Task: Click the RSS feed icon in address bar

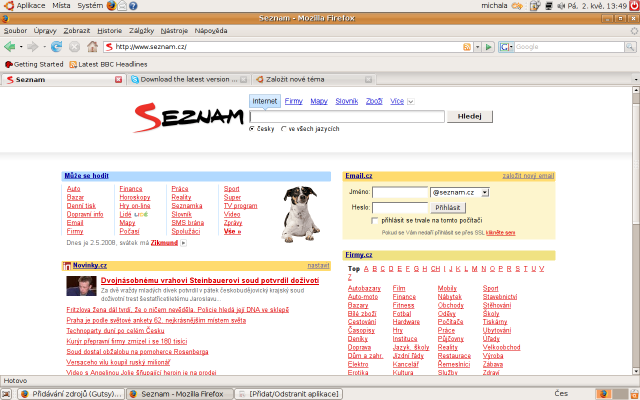Action: tap(467, 47)
